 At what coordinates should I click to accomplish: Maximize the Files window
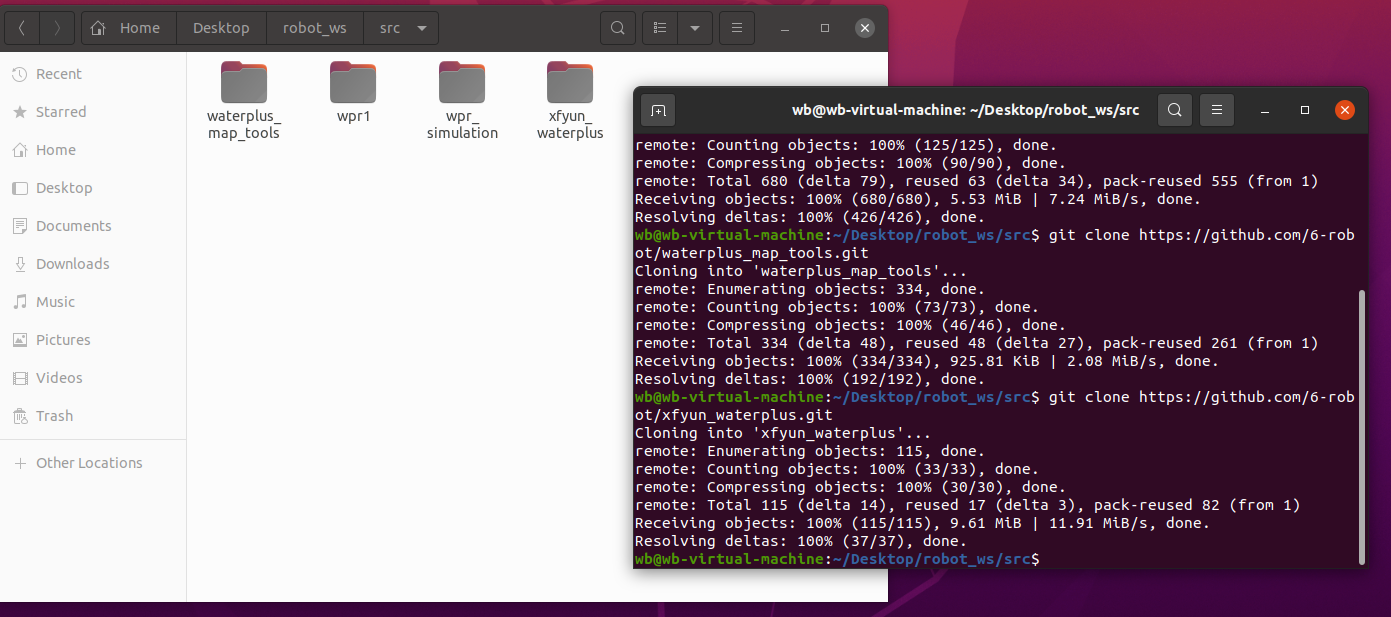pos(825,28)
